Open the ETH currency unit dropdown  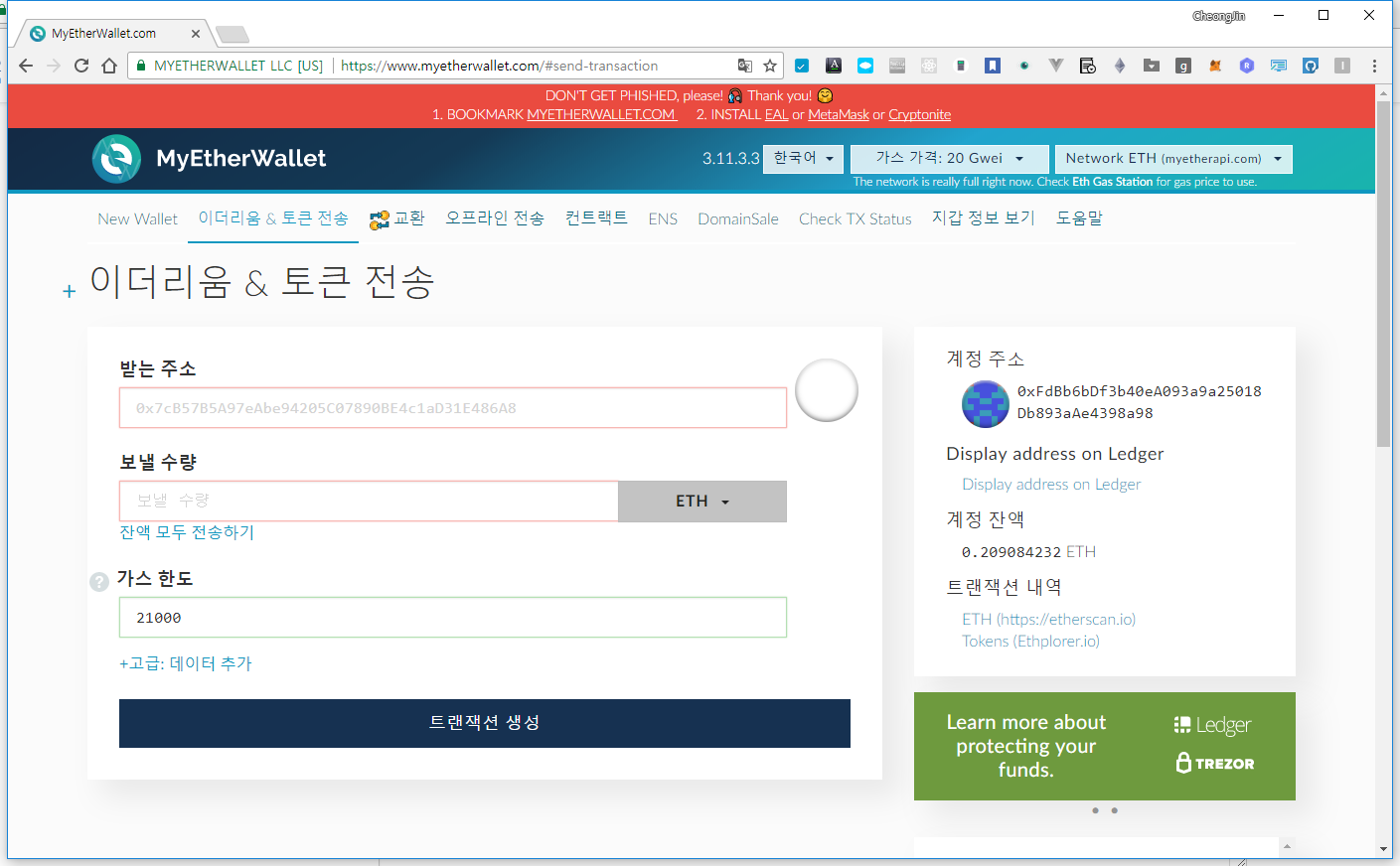tap(702, 502)
